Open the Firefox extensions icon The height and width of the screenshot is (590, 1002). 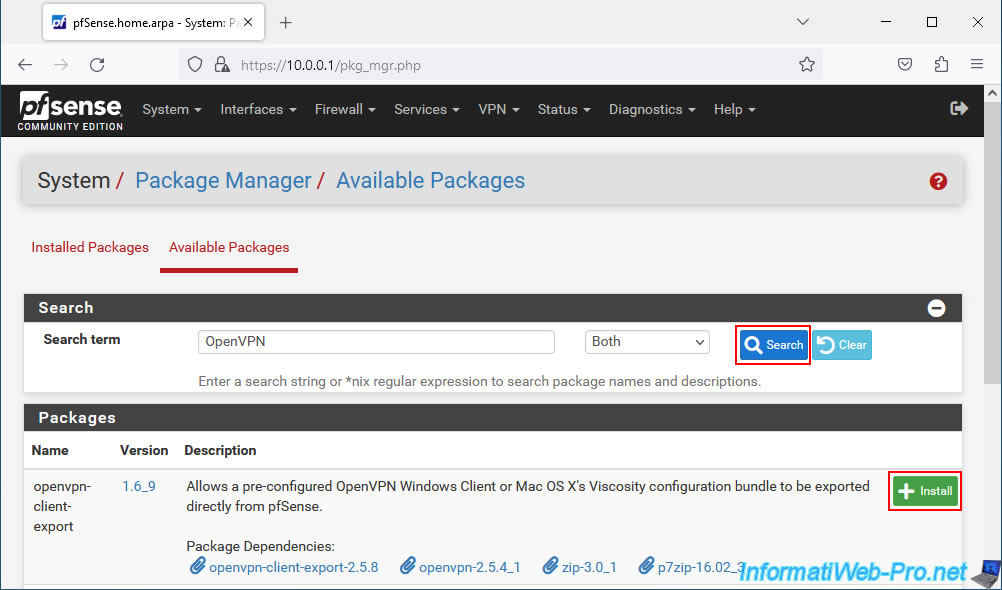point(941,65)
